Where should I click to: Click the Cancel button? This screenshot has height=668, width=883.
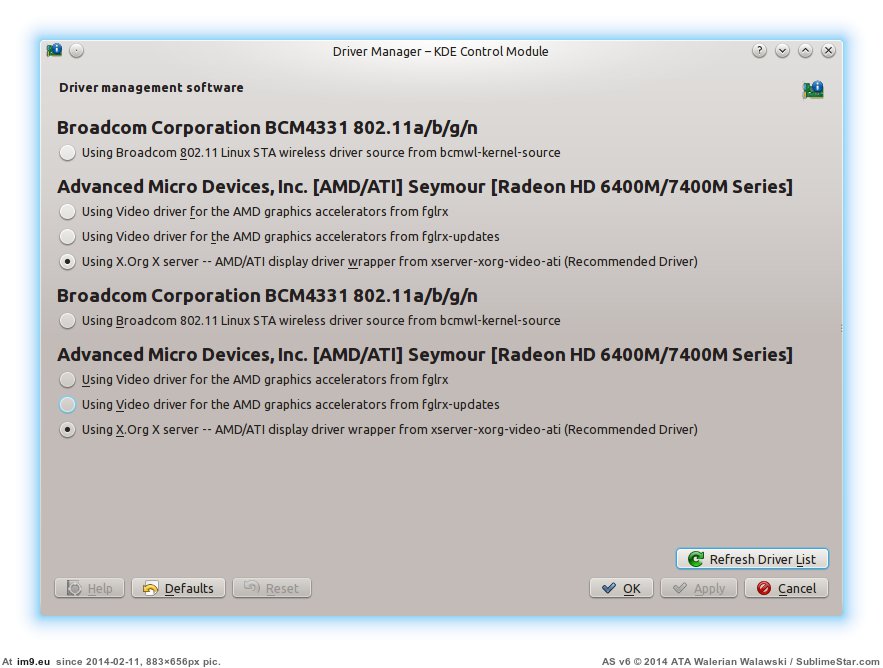click(x=786, y=589)
